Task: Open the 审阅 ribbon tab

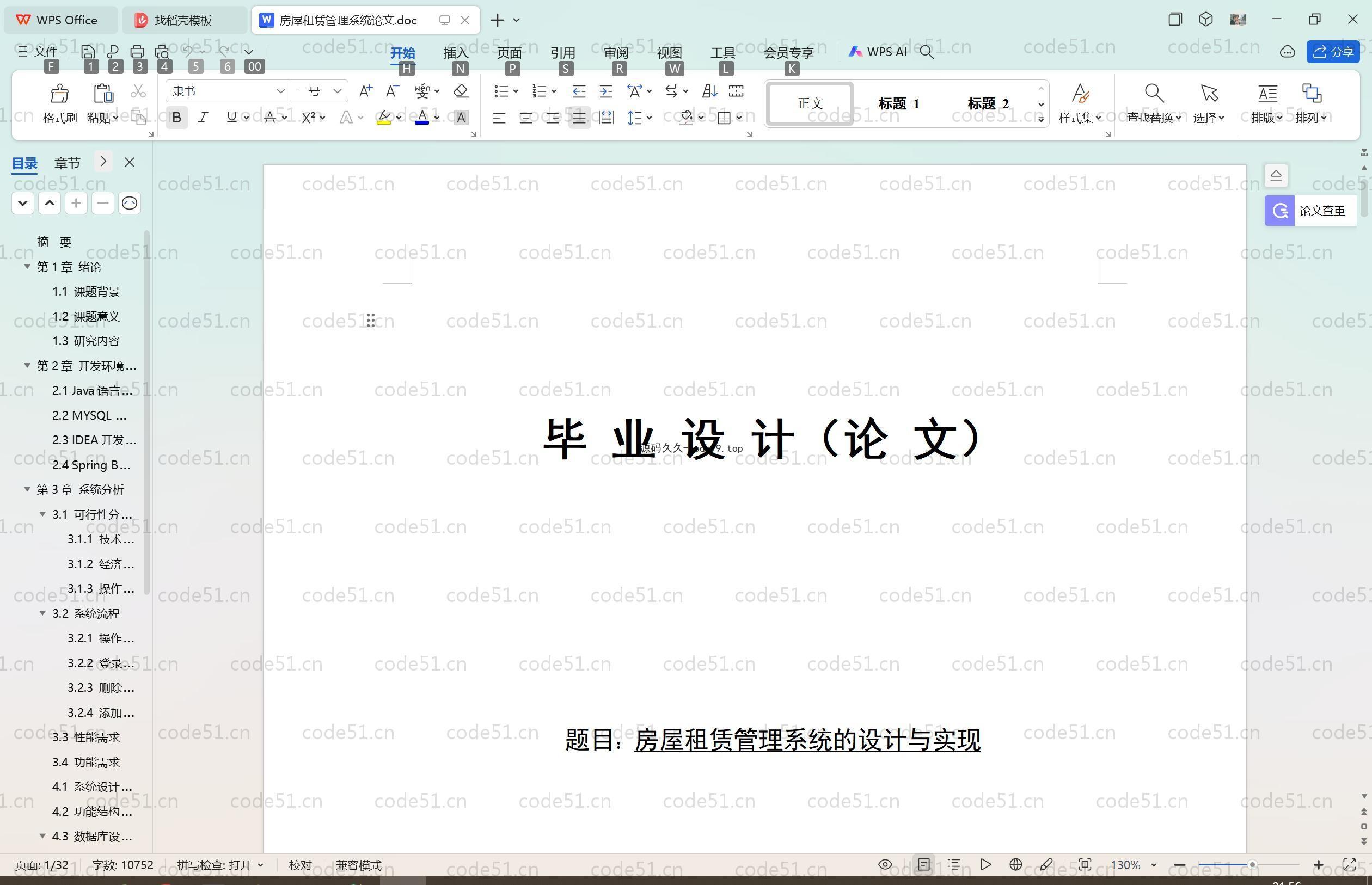Action: pyautogui.click(x=616, y=52)
